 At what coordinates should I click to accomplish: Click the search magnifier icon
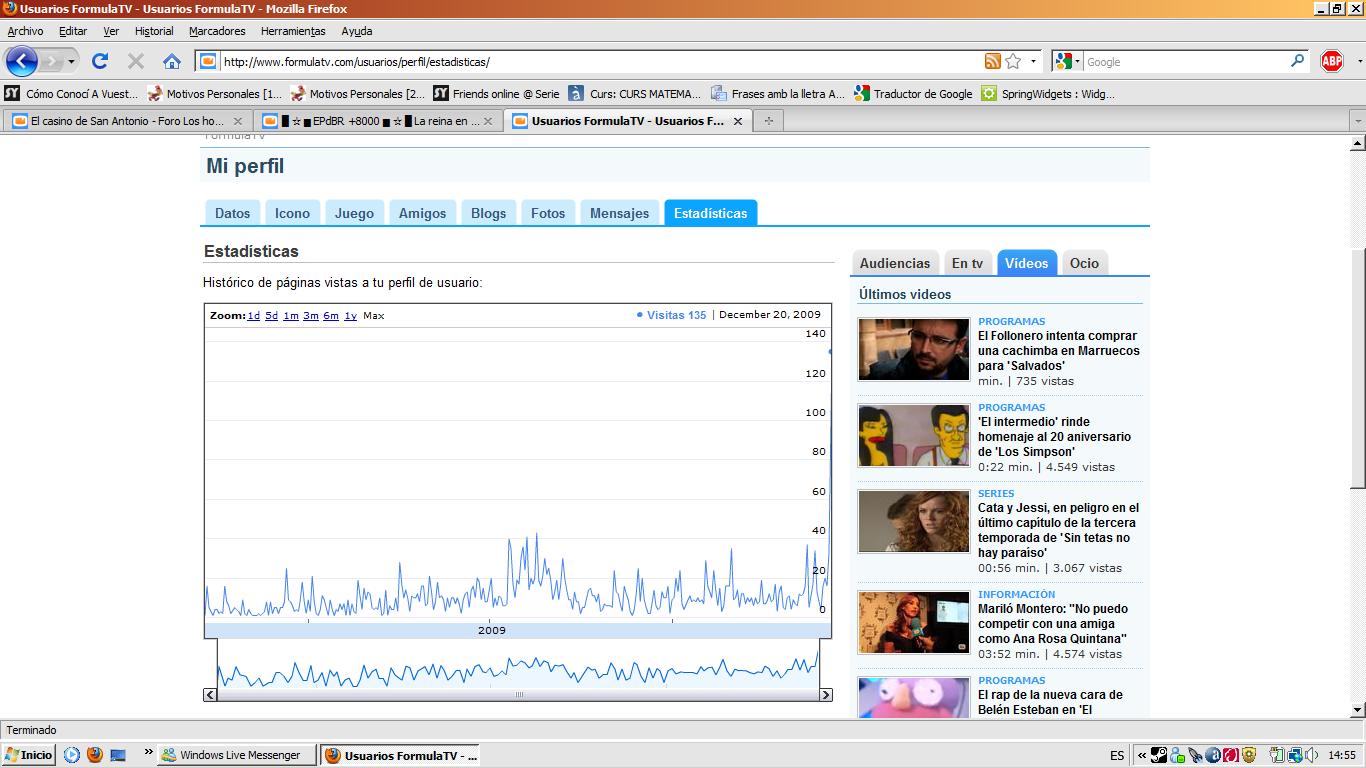coord(1297,61)
